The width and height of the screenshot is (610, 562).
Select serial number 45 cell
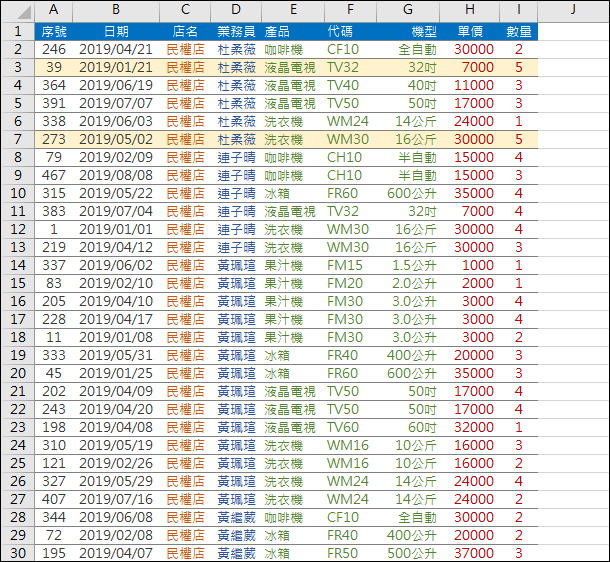pyautogui.click(x=54, y=373)
